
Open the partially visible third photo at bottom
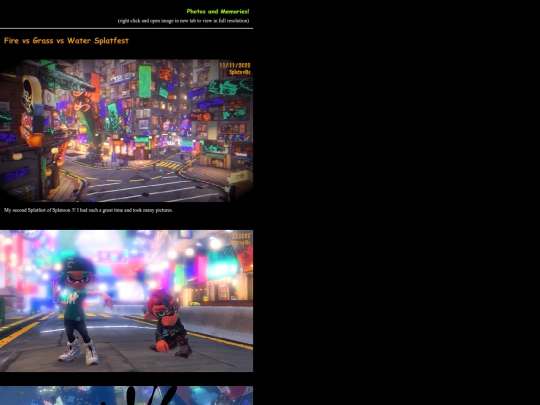(x=126, y=395)
